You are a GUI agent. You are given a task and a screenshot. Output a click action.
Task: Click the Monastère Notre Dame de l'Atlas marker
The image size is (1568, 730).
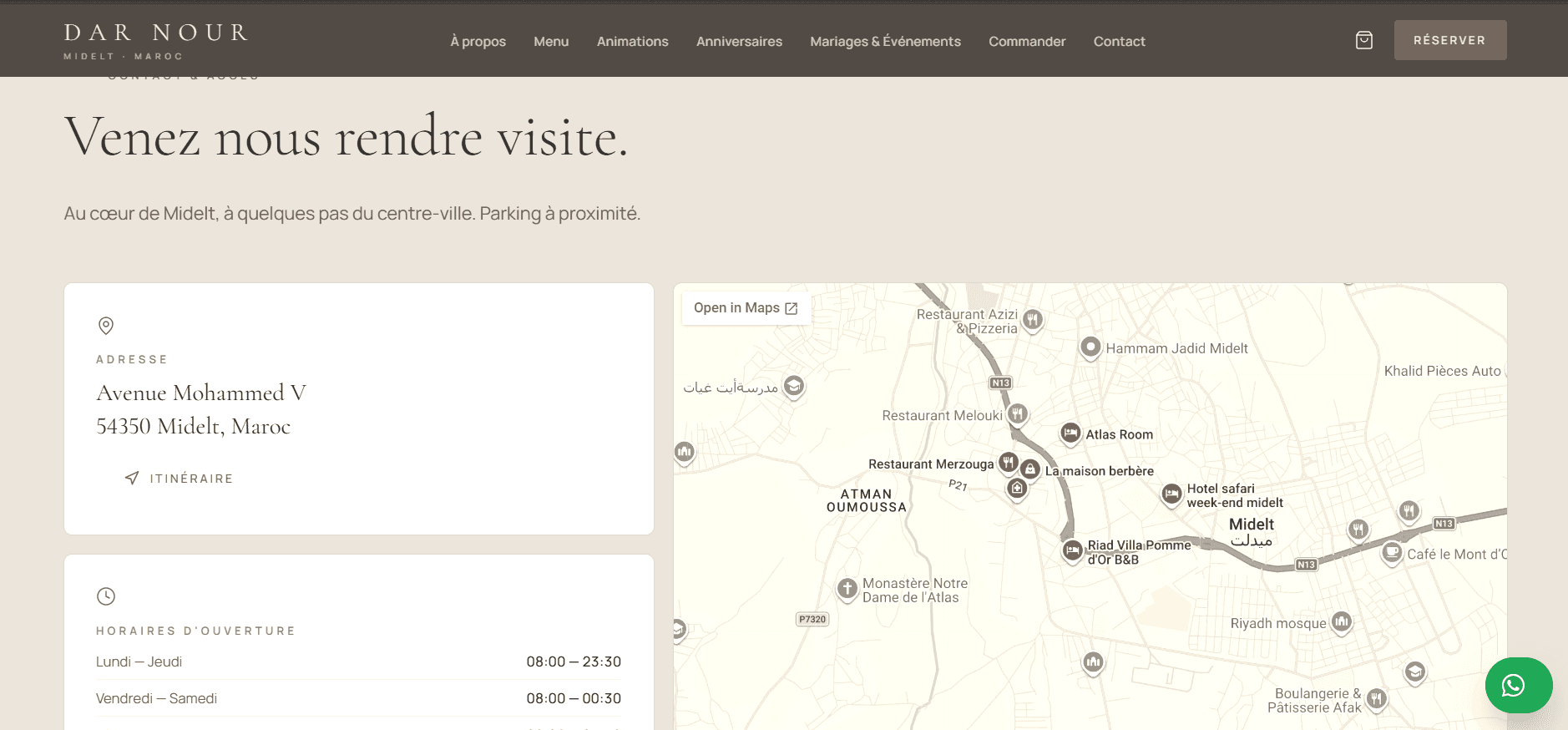[x=847, y=590]
